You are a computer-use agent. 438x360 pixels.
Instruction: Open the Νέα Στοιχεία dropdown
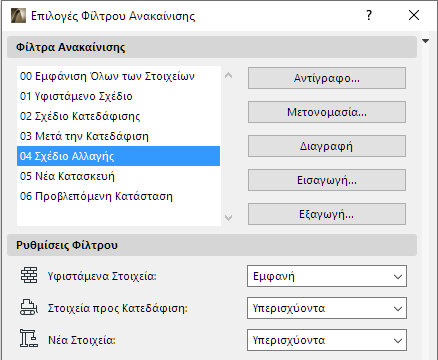tap(327, 340)
